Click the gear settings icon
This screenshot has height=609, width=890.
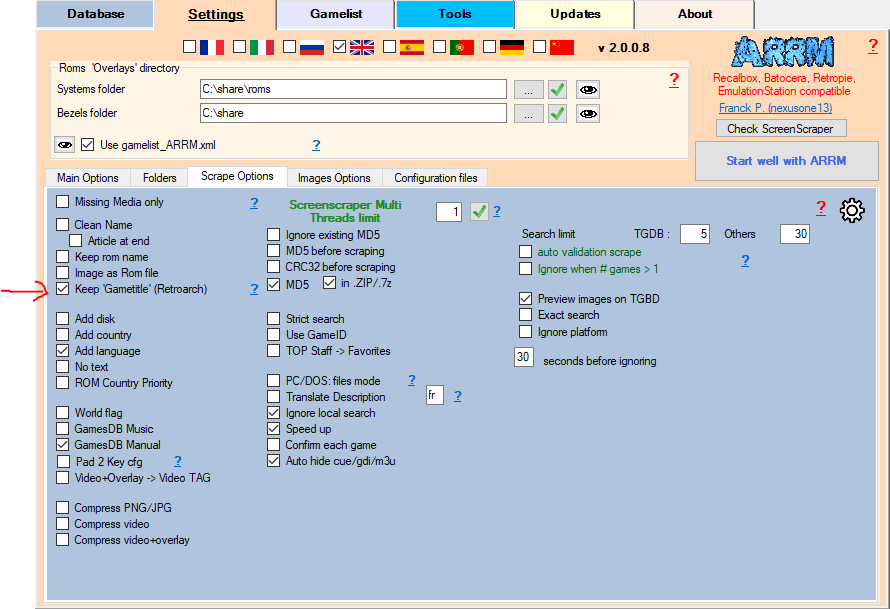pyautogui.click(x=852, y=210)
